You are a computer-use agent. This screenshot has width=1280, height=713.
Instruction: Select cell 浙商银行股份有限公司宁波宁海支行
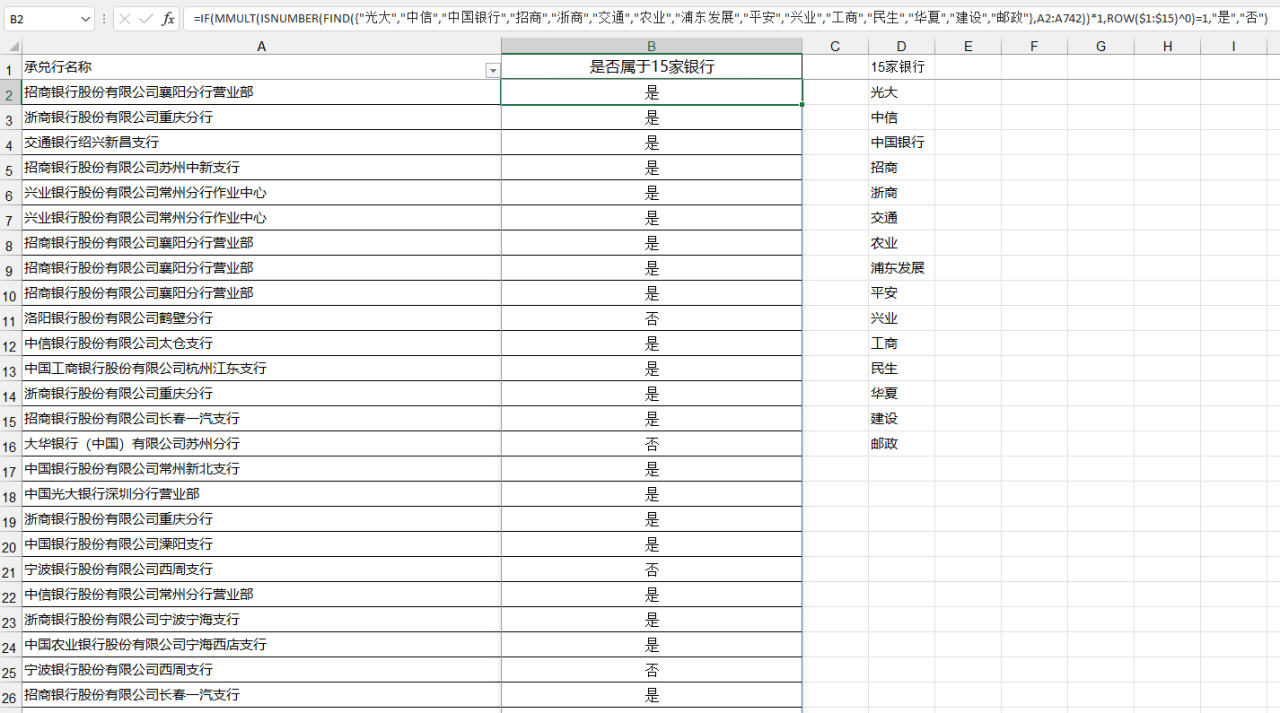261,619
